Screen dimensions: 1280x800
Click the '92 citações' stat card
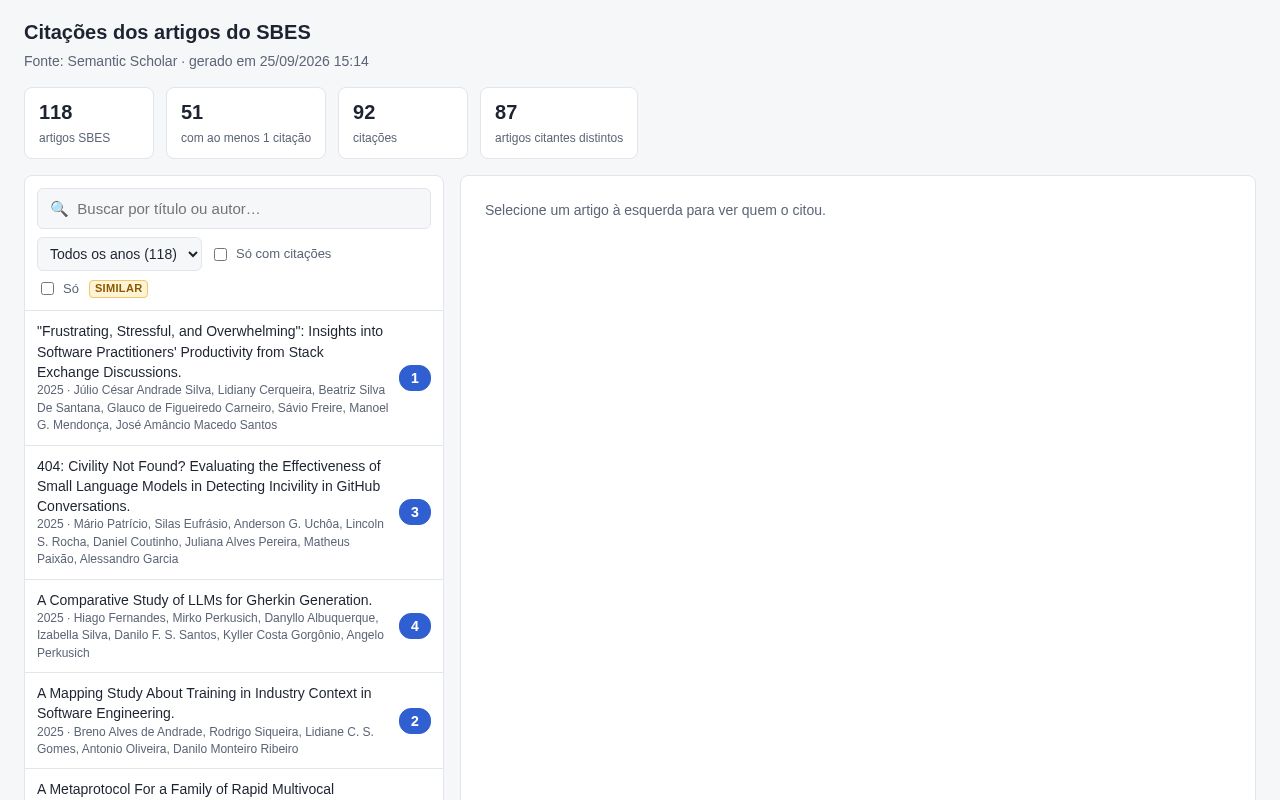click(x=403, y=123)
